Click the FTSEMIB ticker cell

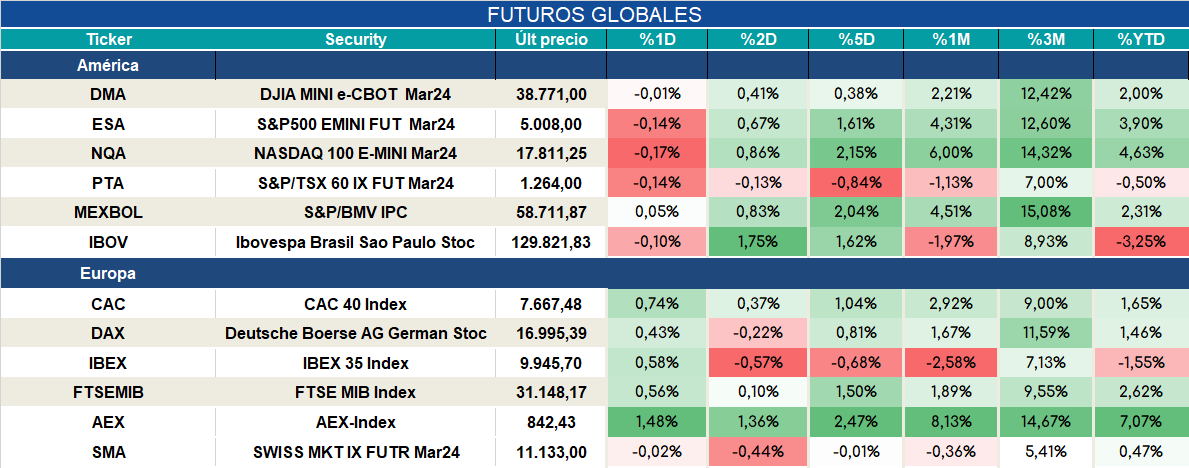click(108, 393)
